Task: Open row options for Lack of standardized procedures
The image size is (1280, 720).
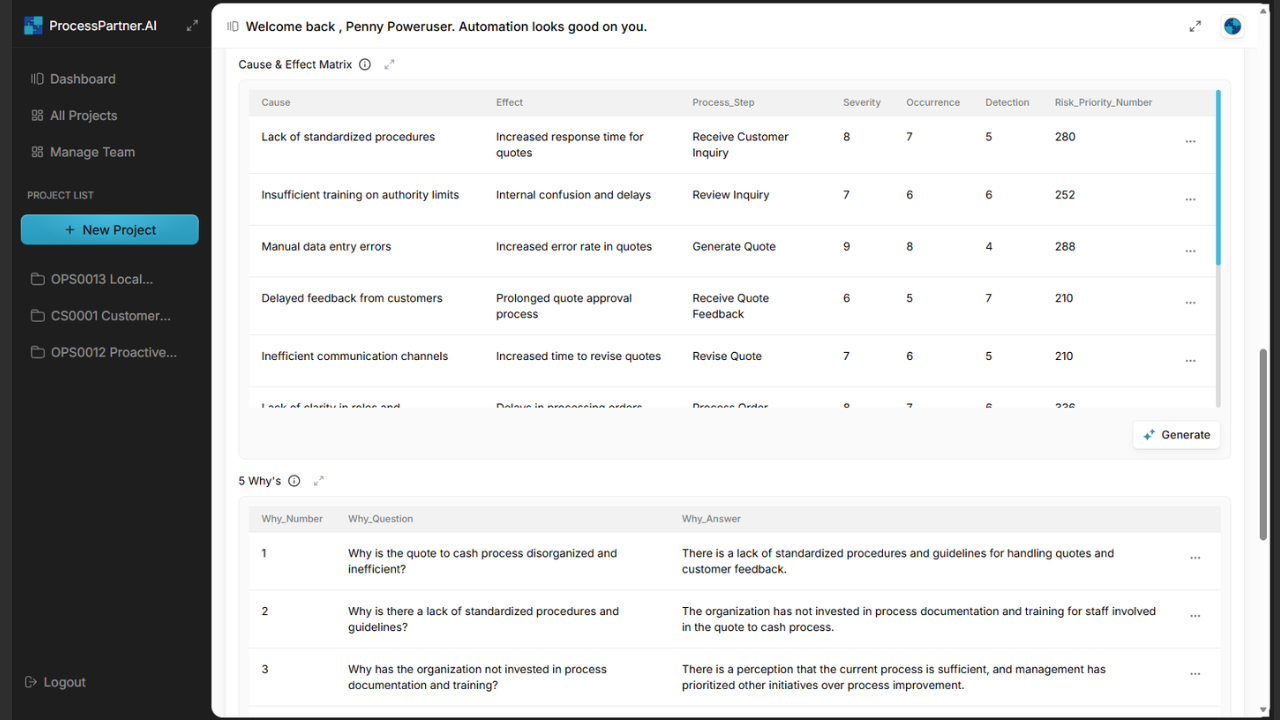Action: click(x=1190, y=142)
